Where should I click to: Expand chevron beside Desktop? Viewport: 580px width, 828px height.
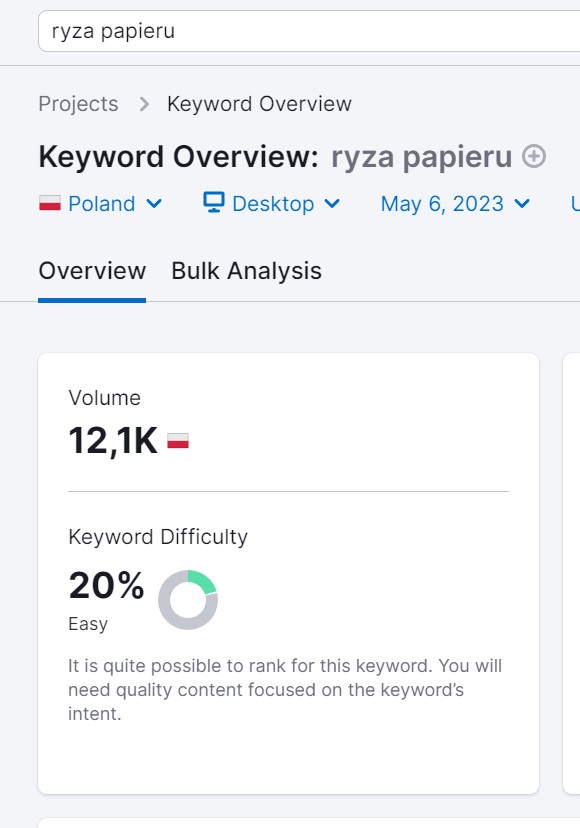point(332,203)
